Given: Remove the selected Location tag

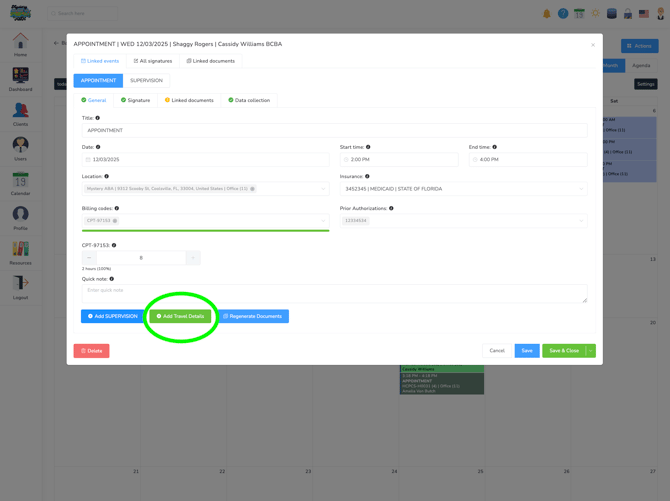Looking at the screenshot, I should pyautogui.click(x=252, y=189).
